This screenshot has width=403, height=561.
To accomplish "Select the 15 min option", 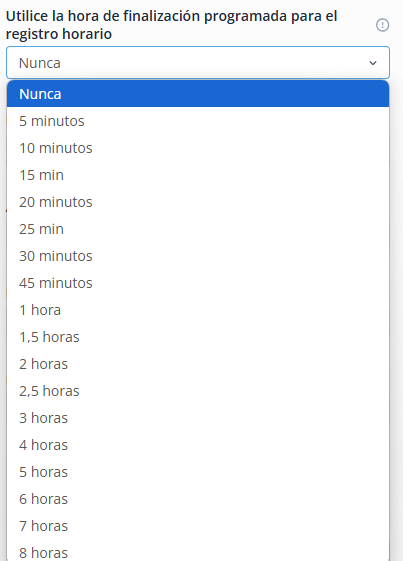I will click(198, 175).
